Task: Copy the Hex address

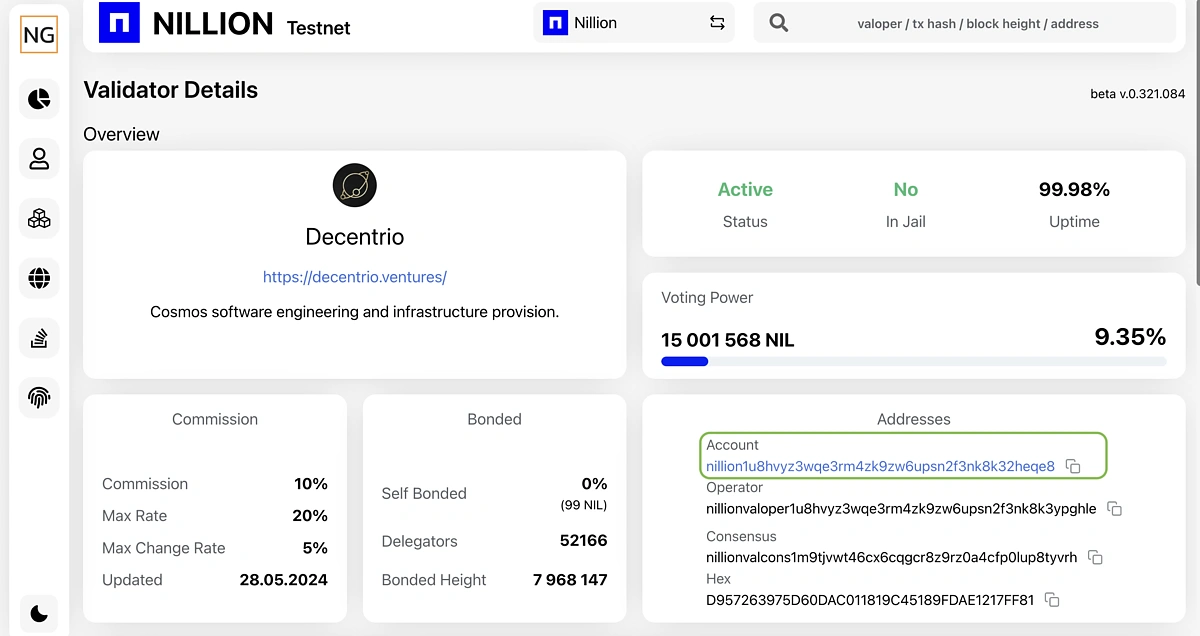Action: [x=1052, y=600]
